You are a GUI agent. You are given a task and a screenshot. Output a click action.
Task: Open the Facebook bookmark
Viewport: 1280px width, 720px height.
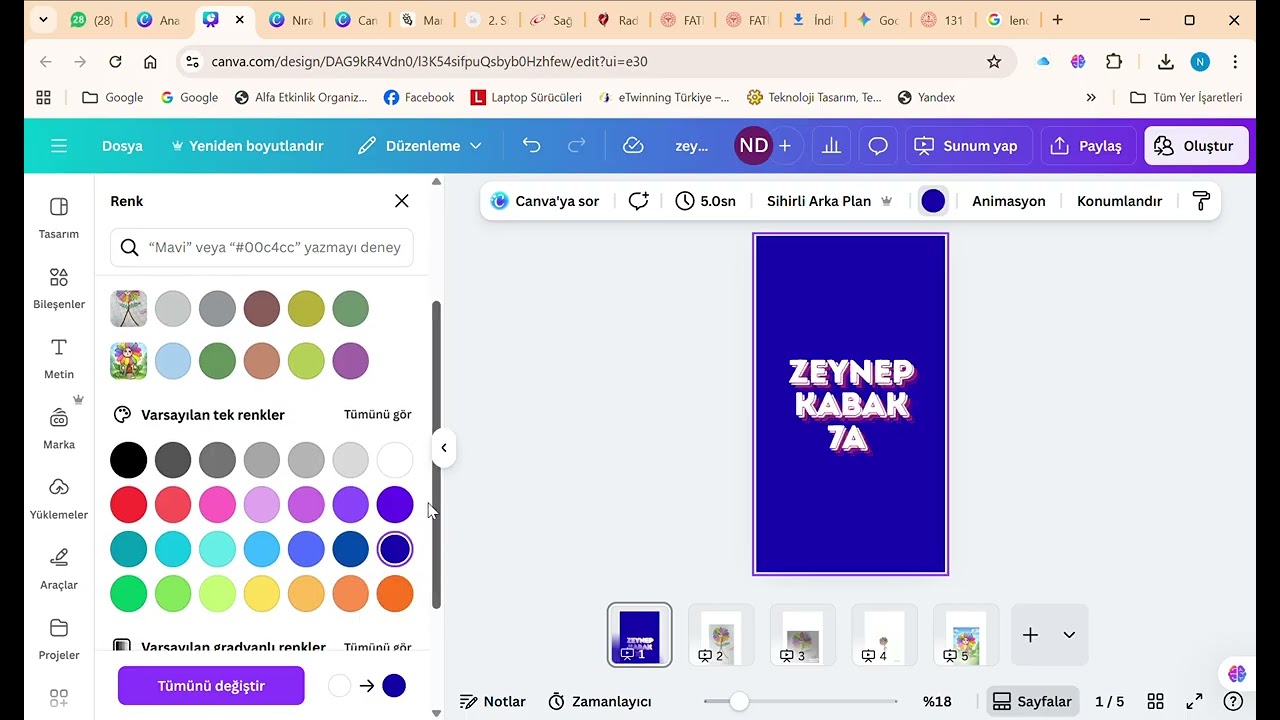[418, 97]
